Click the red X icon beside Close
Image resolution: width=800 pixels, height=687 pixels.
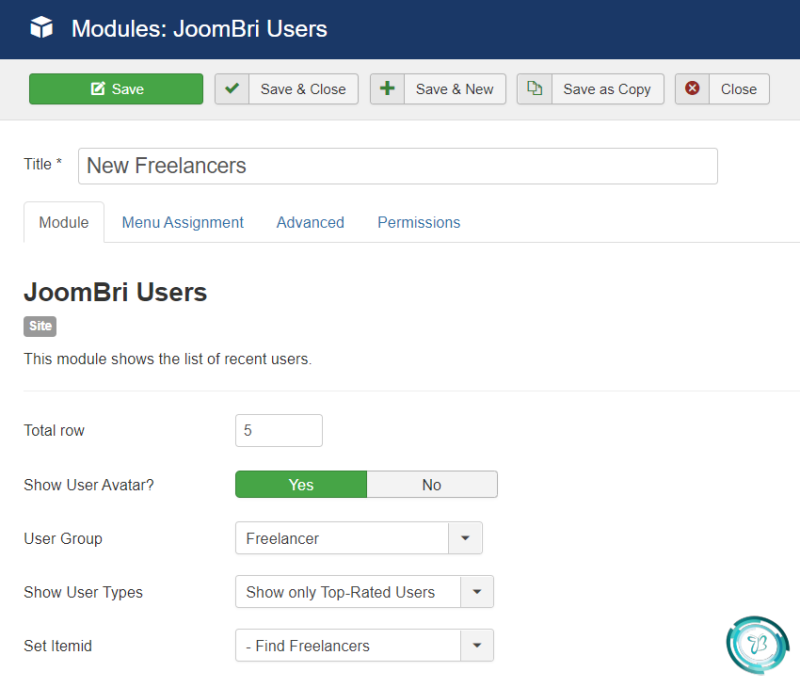[692, 88]
